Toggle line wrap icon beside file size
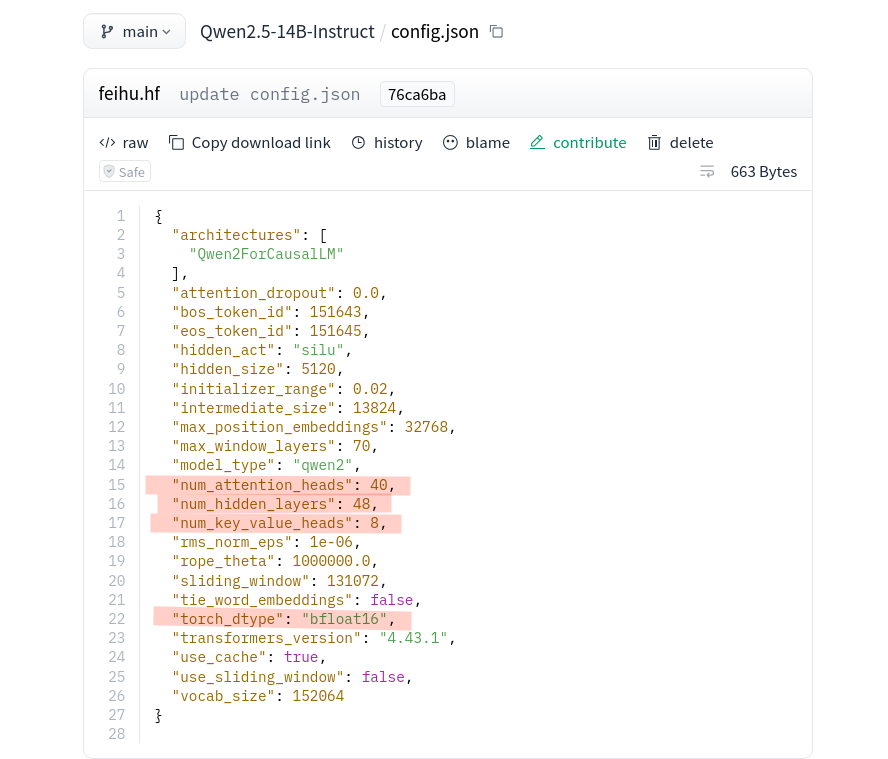The width and height of the screenshot is (888, 759). 707,172
